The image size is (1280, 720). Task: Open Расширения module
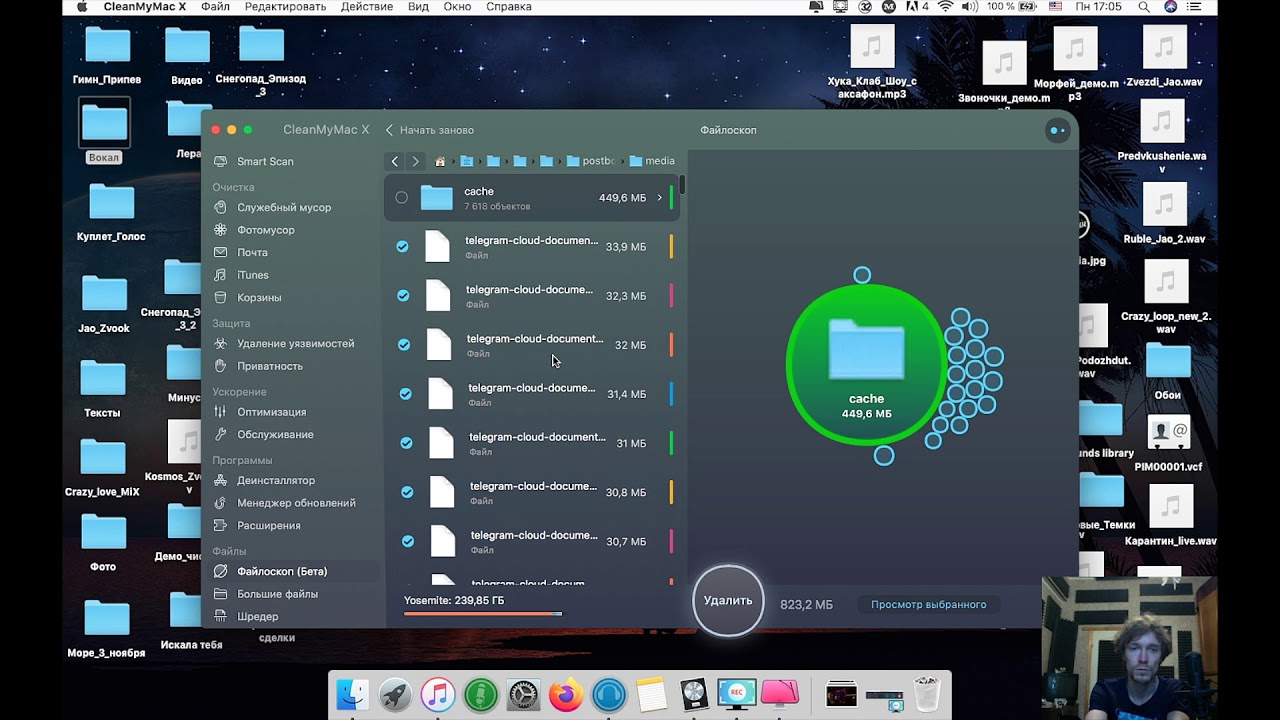269,525
